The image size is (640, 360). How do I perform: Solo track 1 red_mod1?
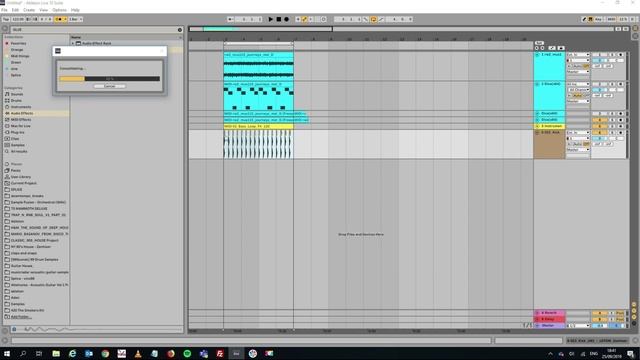pyautogui.click(x=612, y=55)
